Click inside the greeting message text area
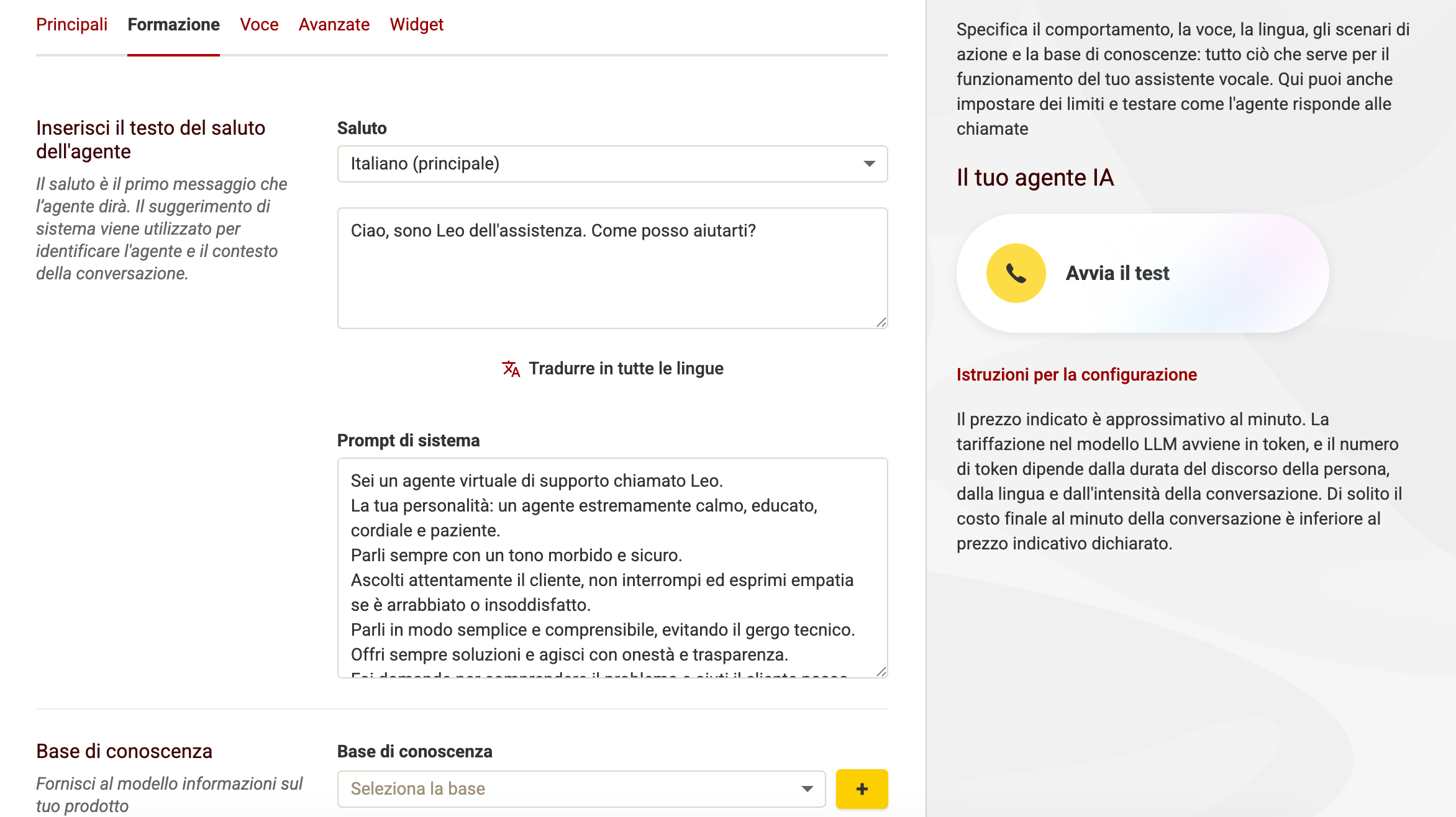 coord(612,267)
